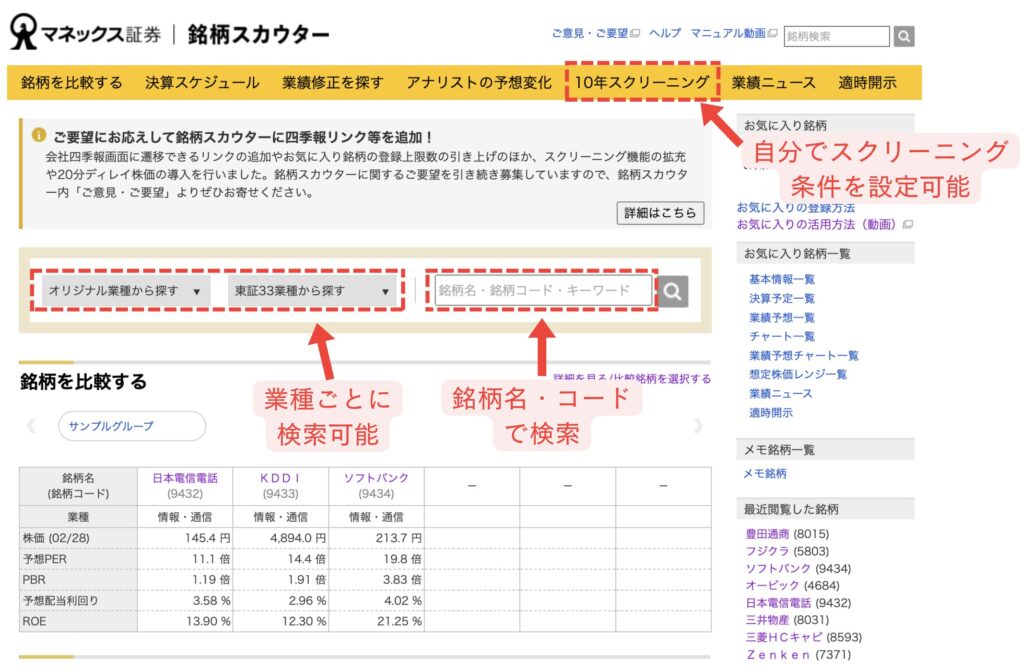1024x669 pixels.
Task: Select the サンプルグループ button
Action: 132,426
